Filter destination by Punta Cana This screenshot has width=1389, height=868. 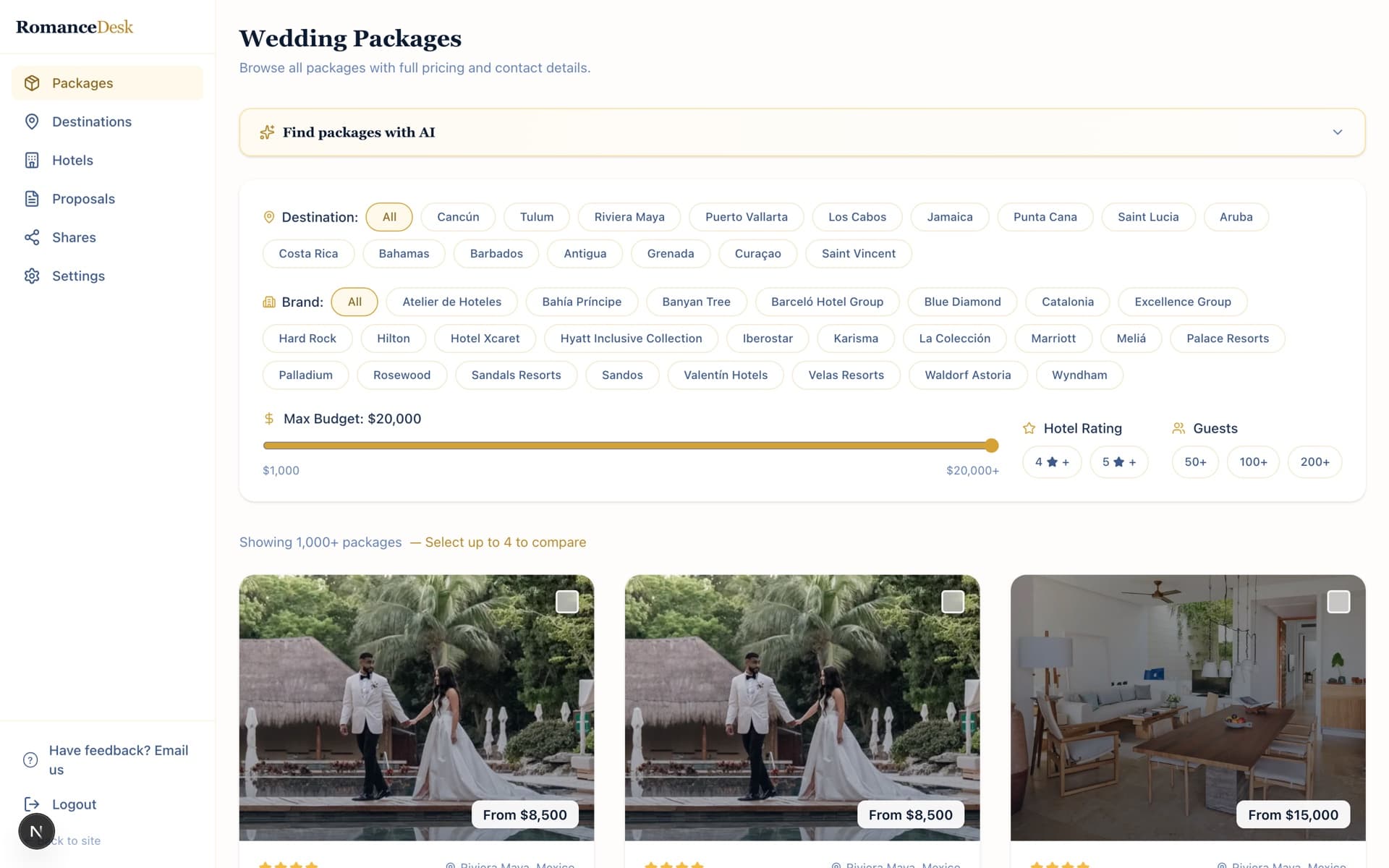tap(1045, 217)
